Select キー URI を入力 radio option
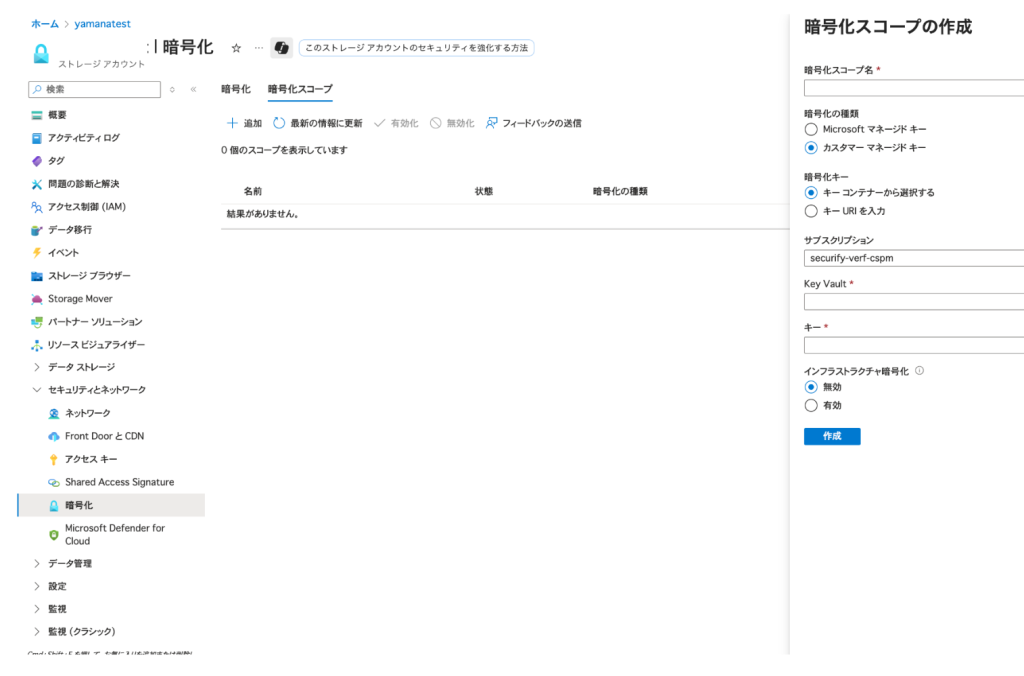The image size is (1024, 676). 811,211
